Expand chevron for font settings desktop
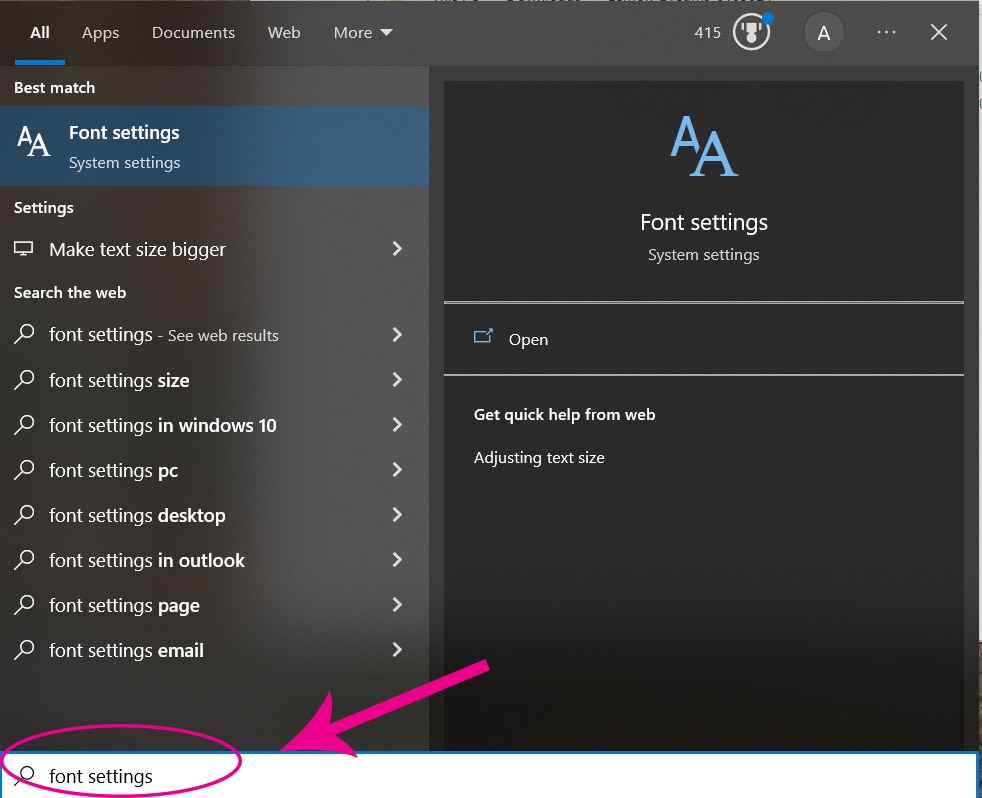 point(396,515)
